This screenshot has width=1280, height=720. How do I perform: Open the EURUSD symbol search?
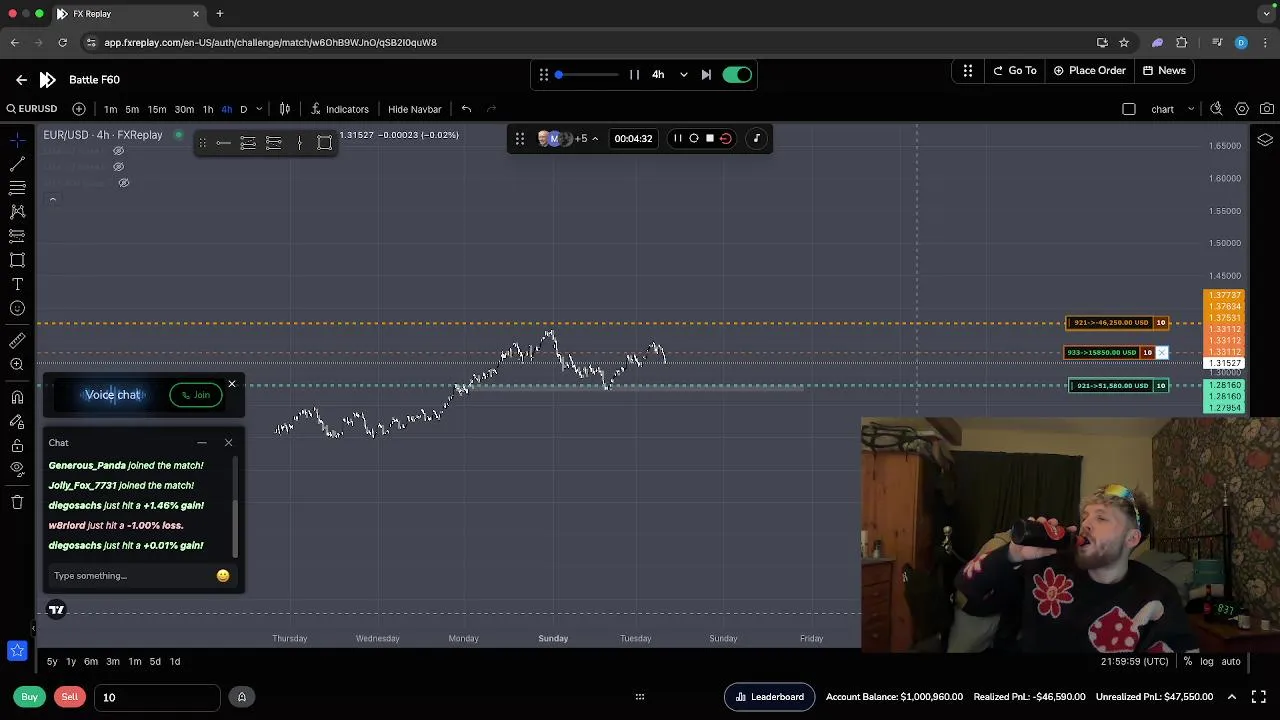point(31,109)
